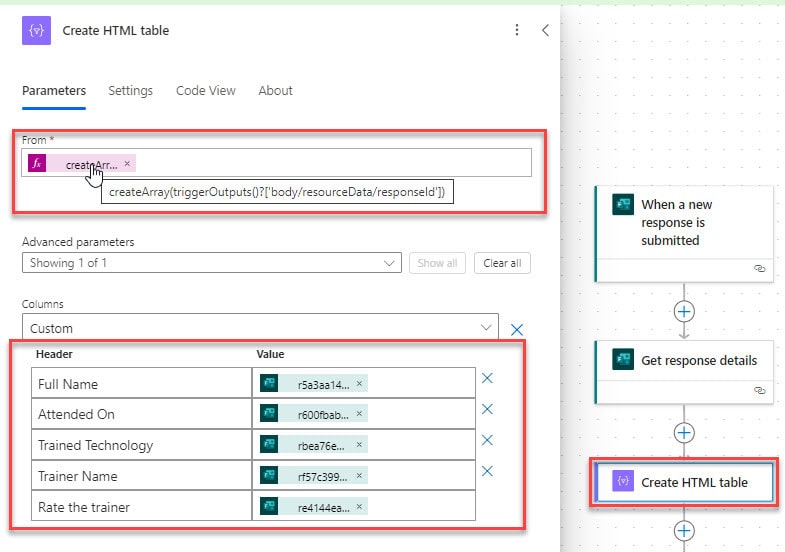Remove the createArr... expression token
This screenshot has width=785, height=552.
click(127, 164)
